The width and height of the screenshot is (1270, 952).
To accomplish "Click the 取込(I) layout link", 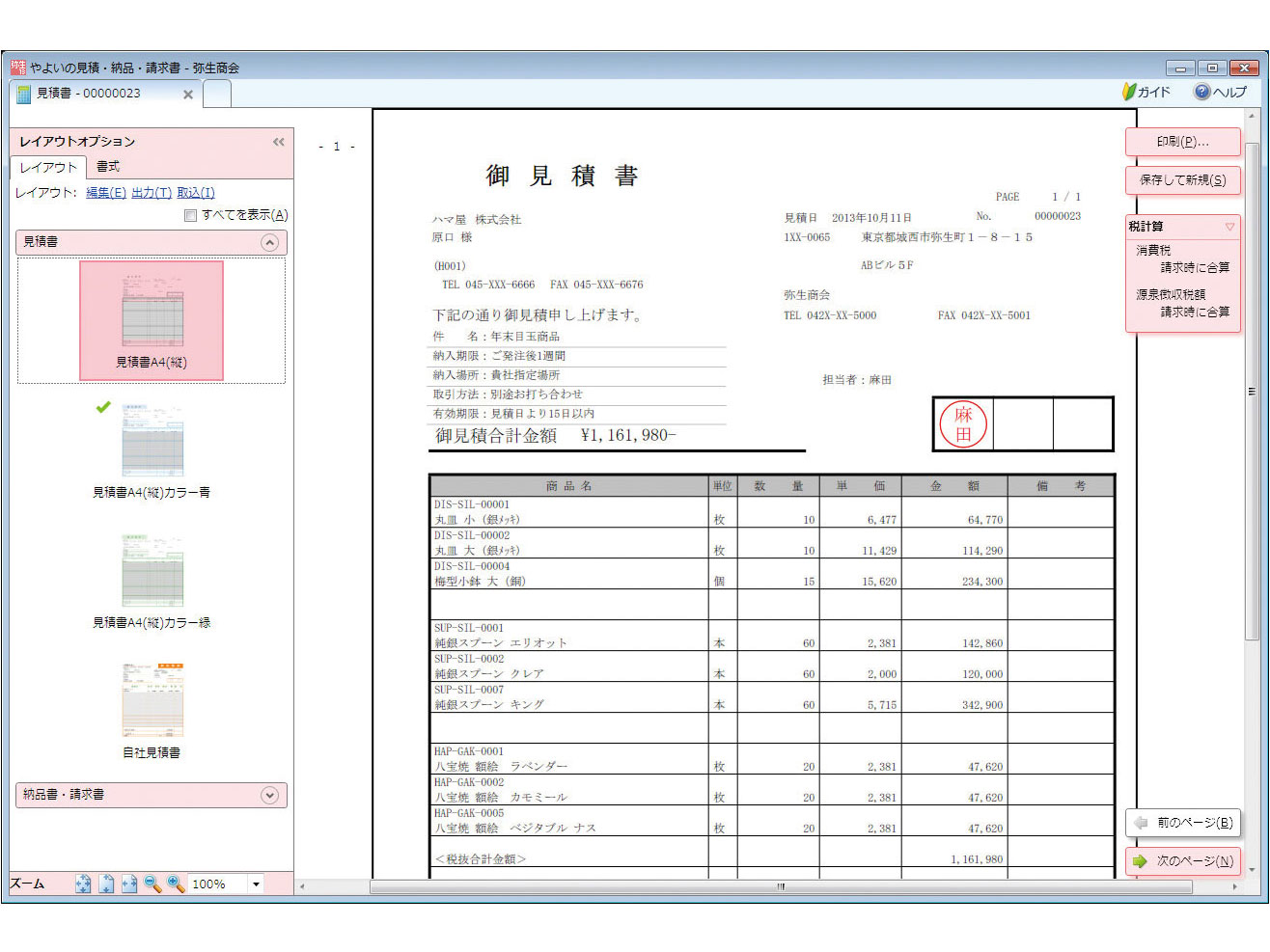I will click(196, 193).
